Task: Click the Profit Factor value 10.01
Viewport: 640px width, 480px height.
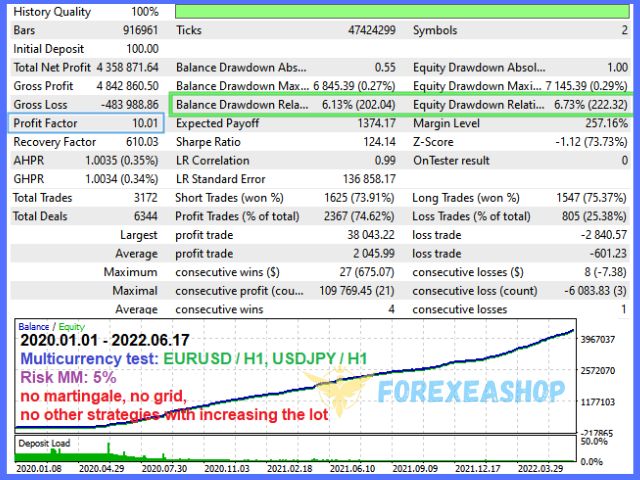Action: pyautogui.click(x=145, y=123)
